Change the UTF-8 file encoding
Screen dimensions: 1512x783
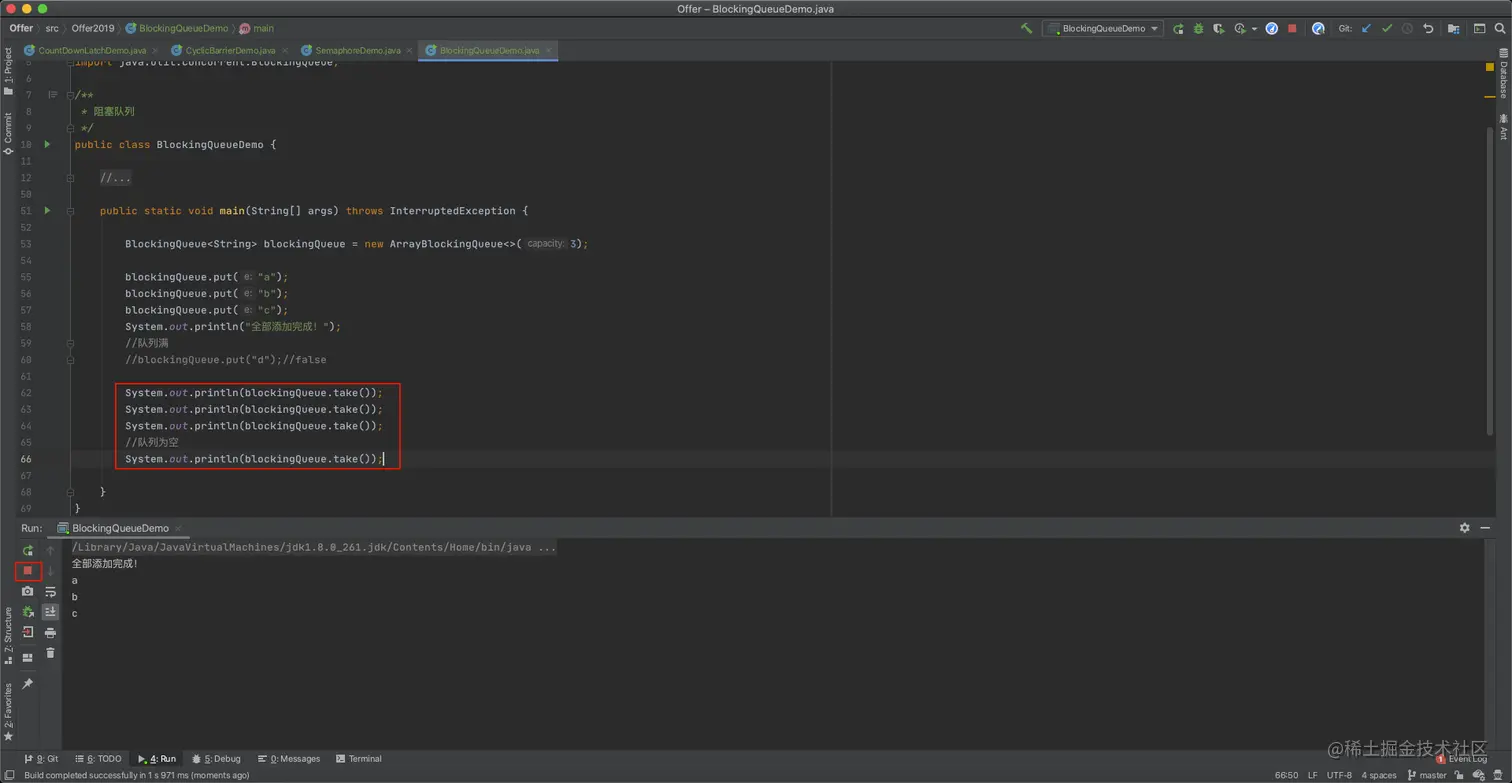1340,775
